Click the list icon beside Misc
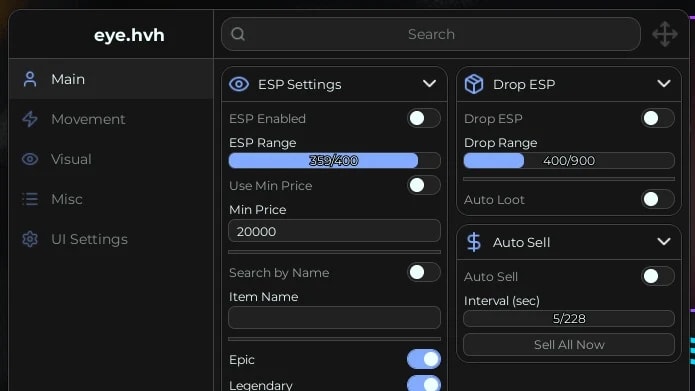 pyautogui.click(x=30, y=199)
